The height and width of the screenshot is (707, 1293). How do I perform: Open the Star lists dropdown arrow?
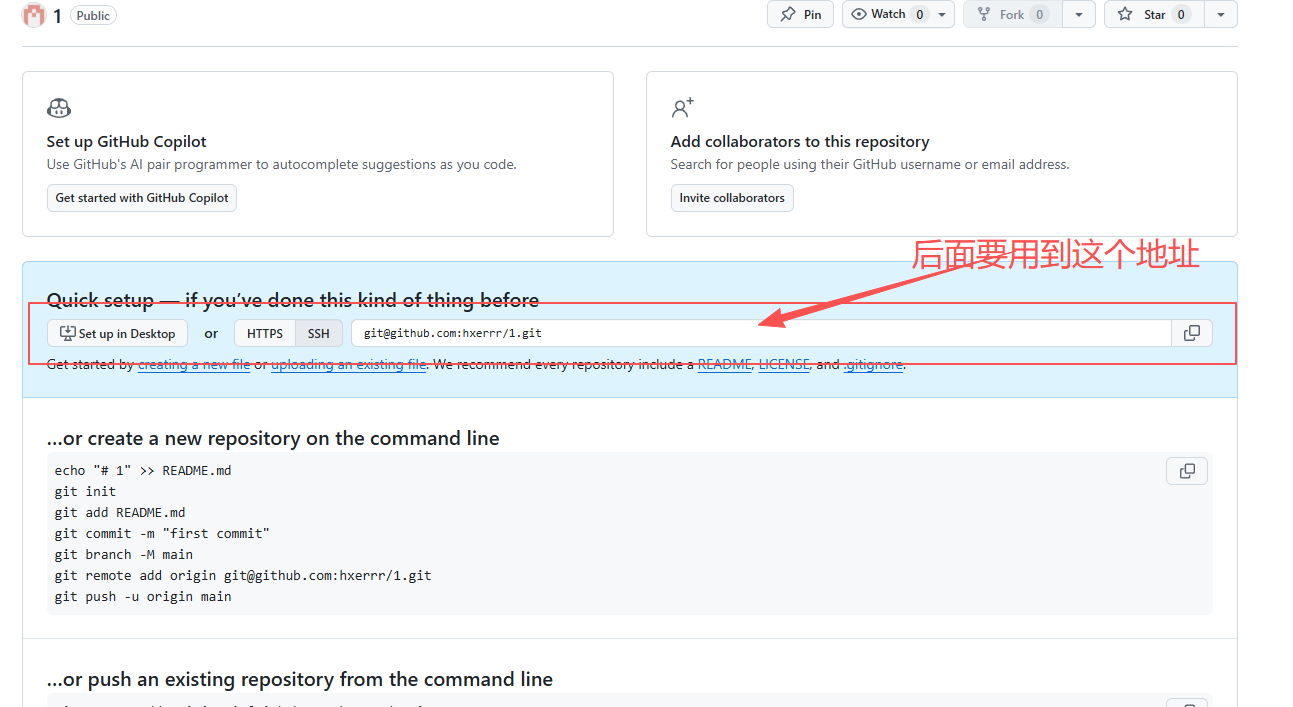pyautogui.click(x=1221, y=14)
